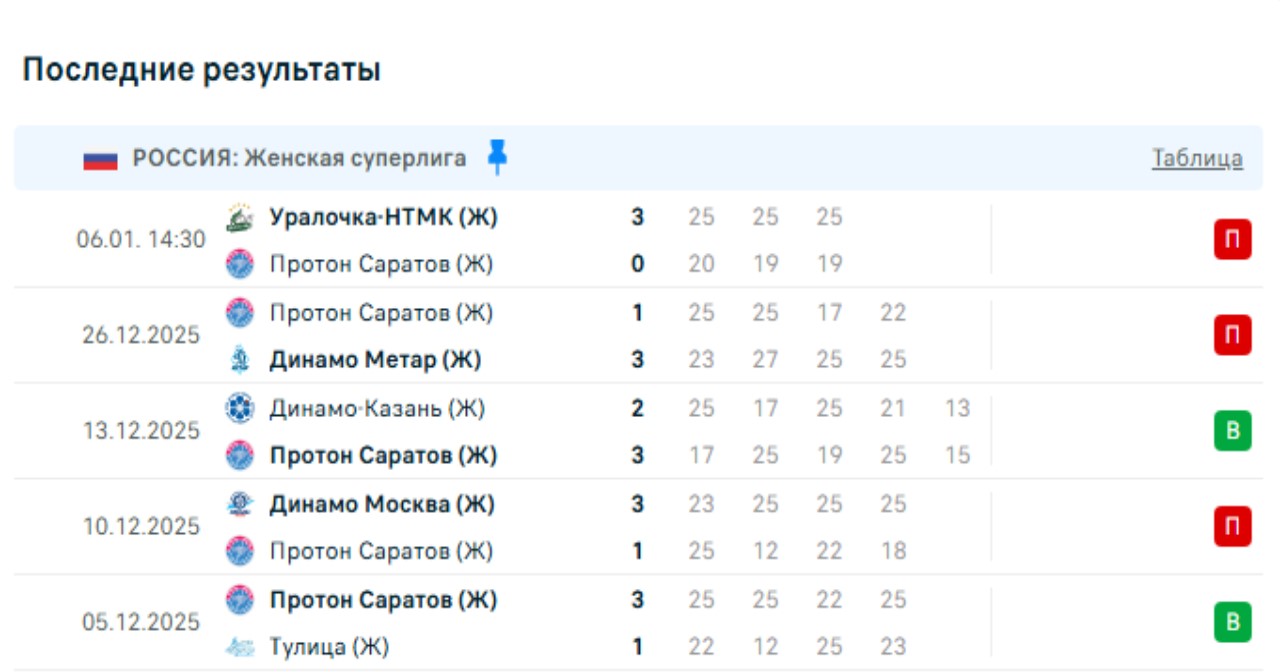1280x672 pixels.
Task: Click the Тулица team logo
Action: [x=240, y=647]
